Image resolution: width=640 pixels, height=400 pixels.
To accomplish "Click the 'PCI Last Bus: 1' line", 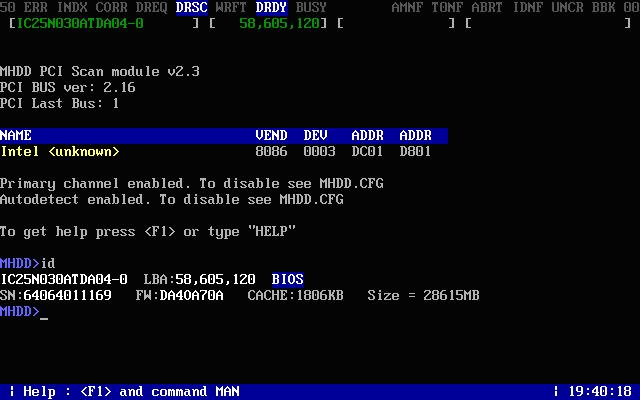I will [x=60, y=103].
